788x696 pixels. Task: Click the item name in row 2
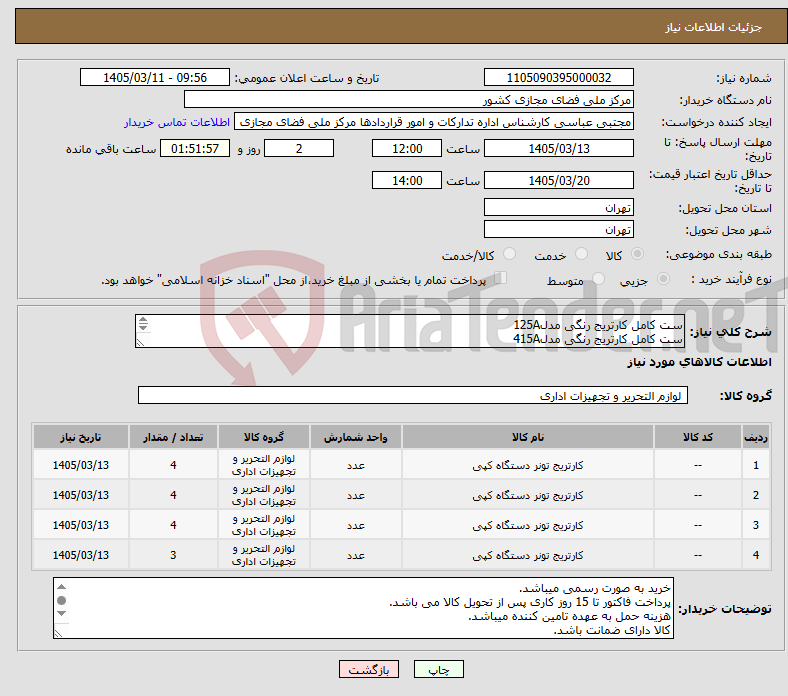(x=528, y=495)
